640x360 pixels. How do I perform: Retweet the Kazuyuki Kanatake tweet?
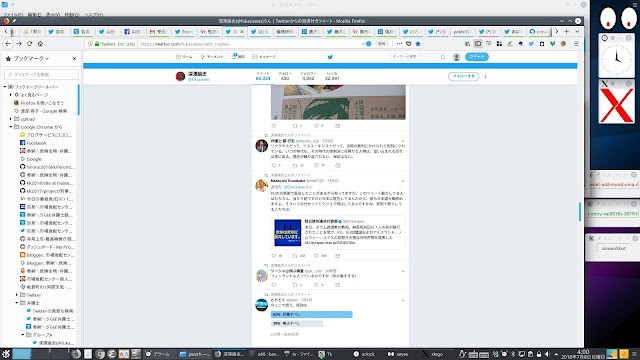pos(295,256)
